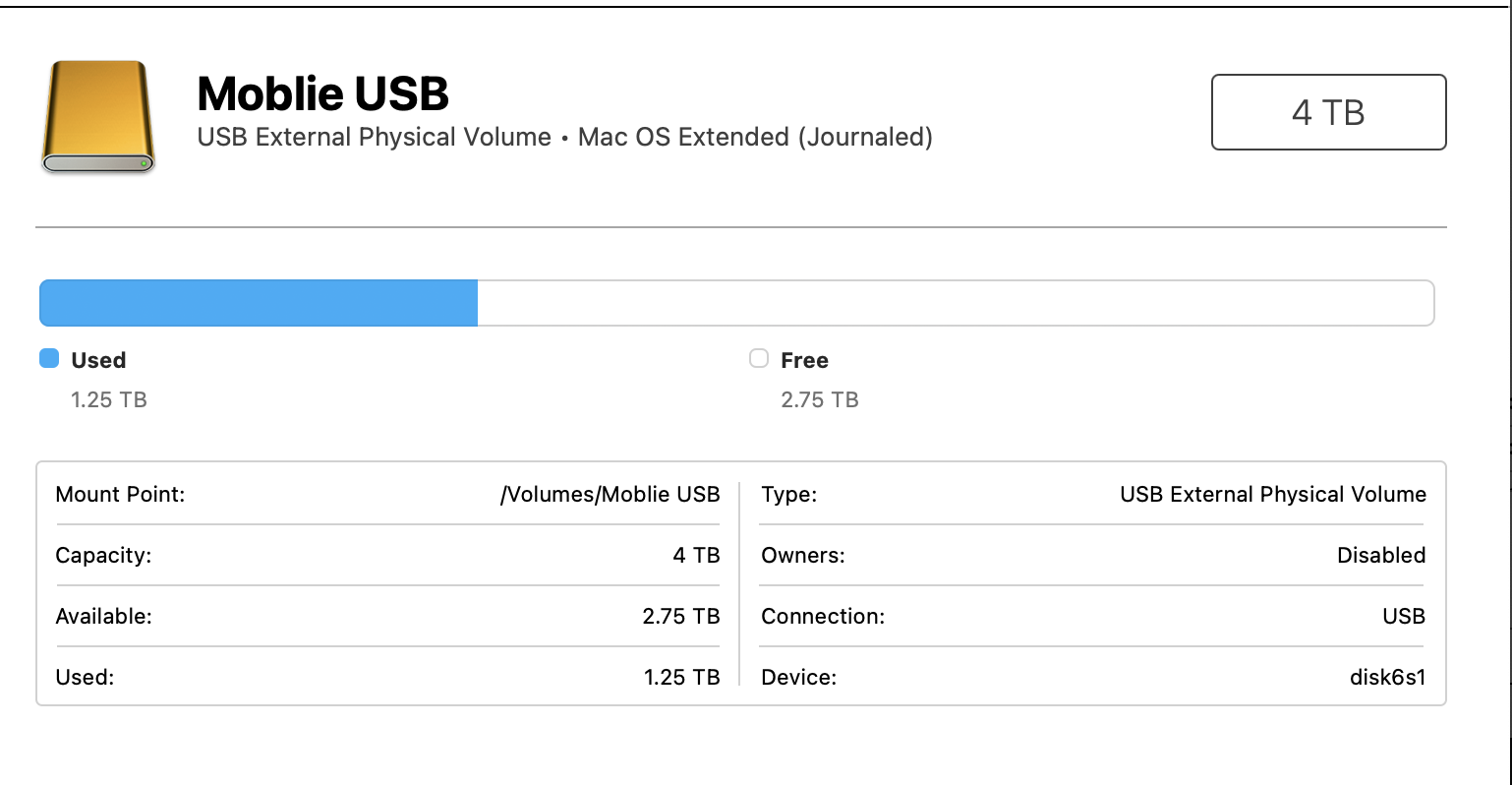Click the Free legend label

804,360
